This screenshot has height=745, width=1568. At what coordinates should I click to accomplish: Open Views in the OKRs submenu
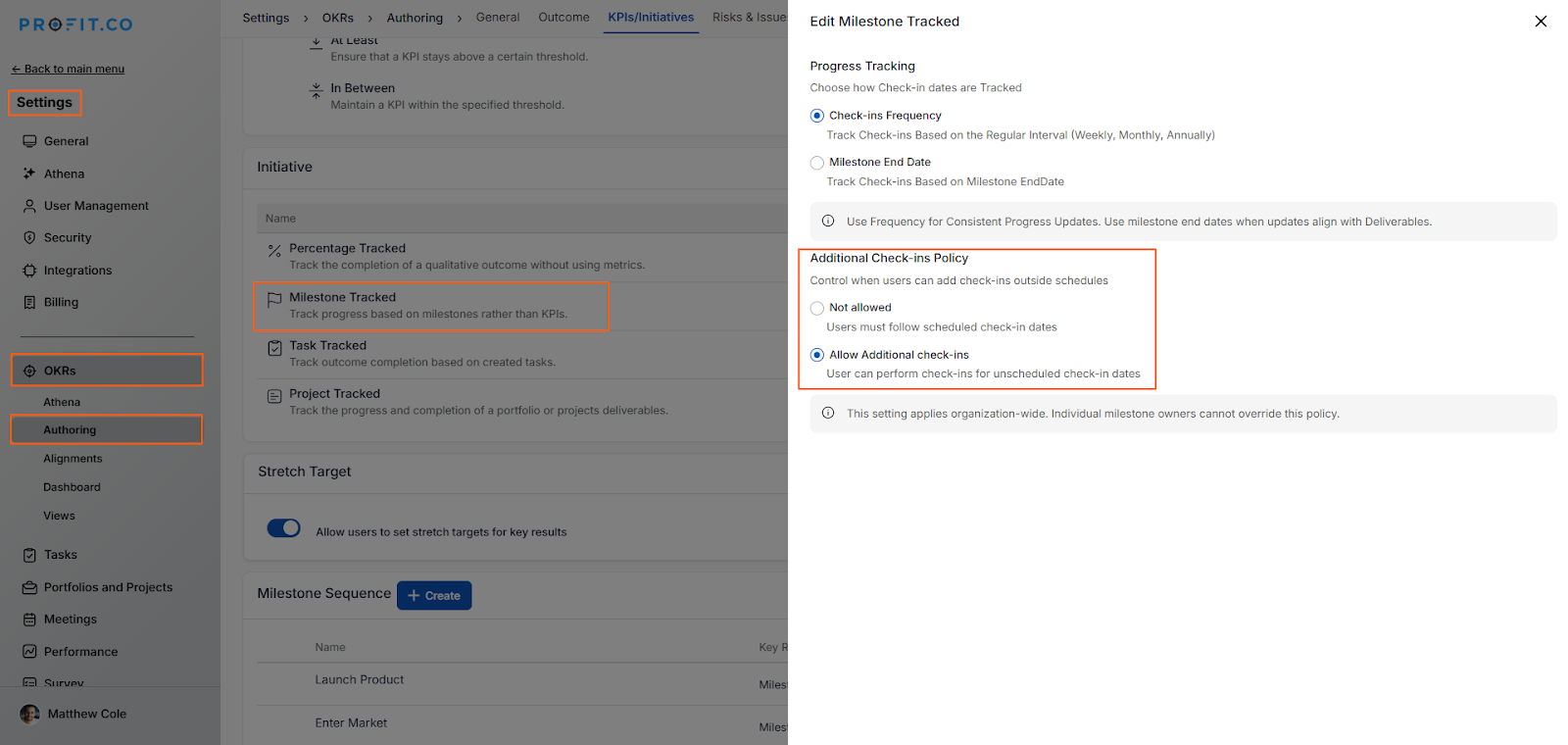point(59,516)
